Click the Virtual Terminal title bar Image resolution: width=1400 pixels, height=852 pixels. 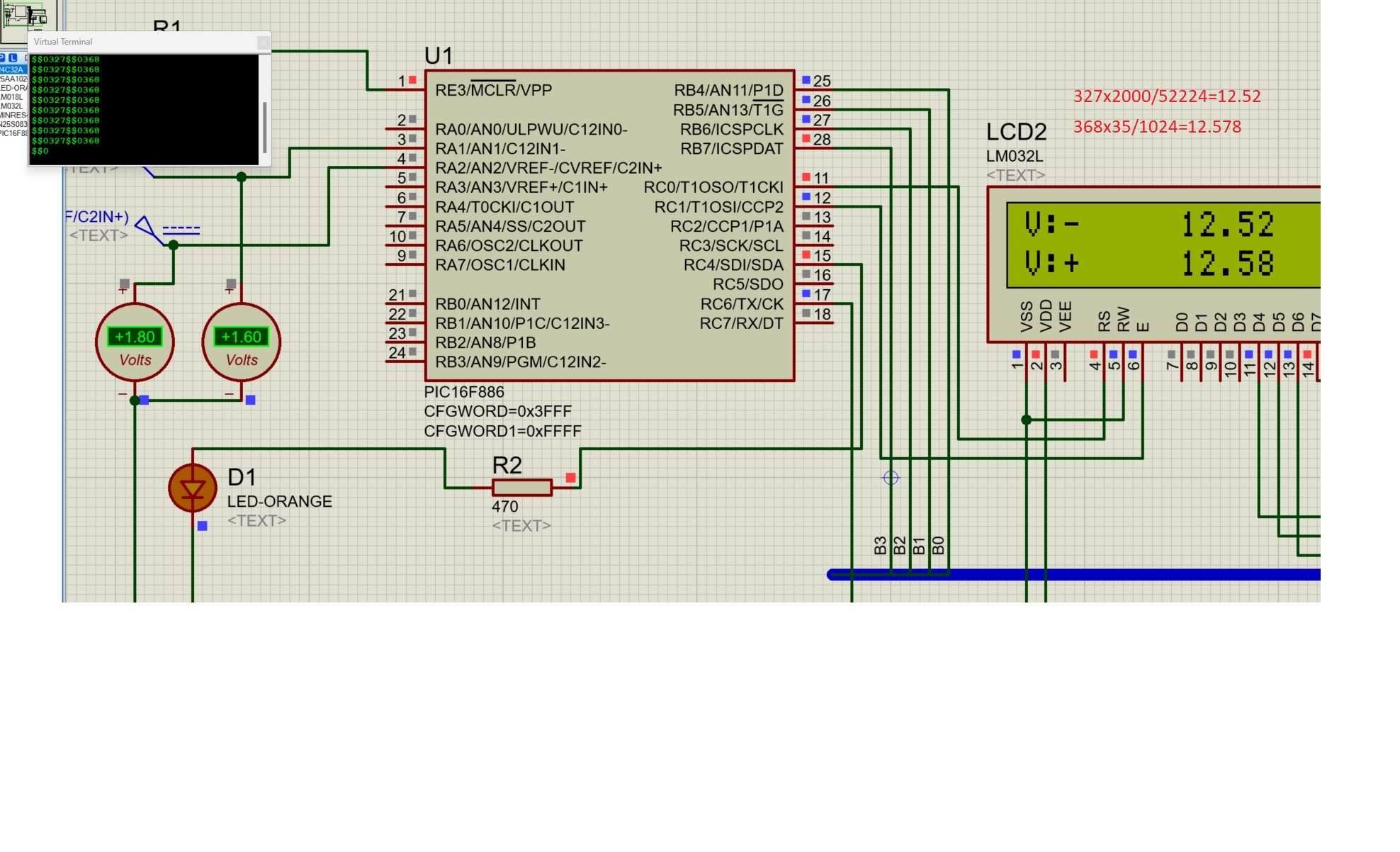tap(142, 42)
